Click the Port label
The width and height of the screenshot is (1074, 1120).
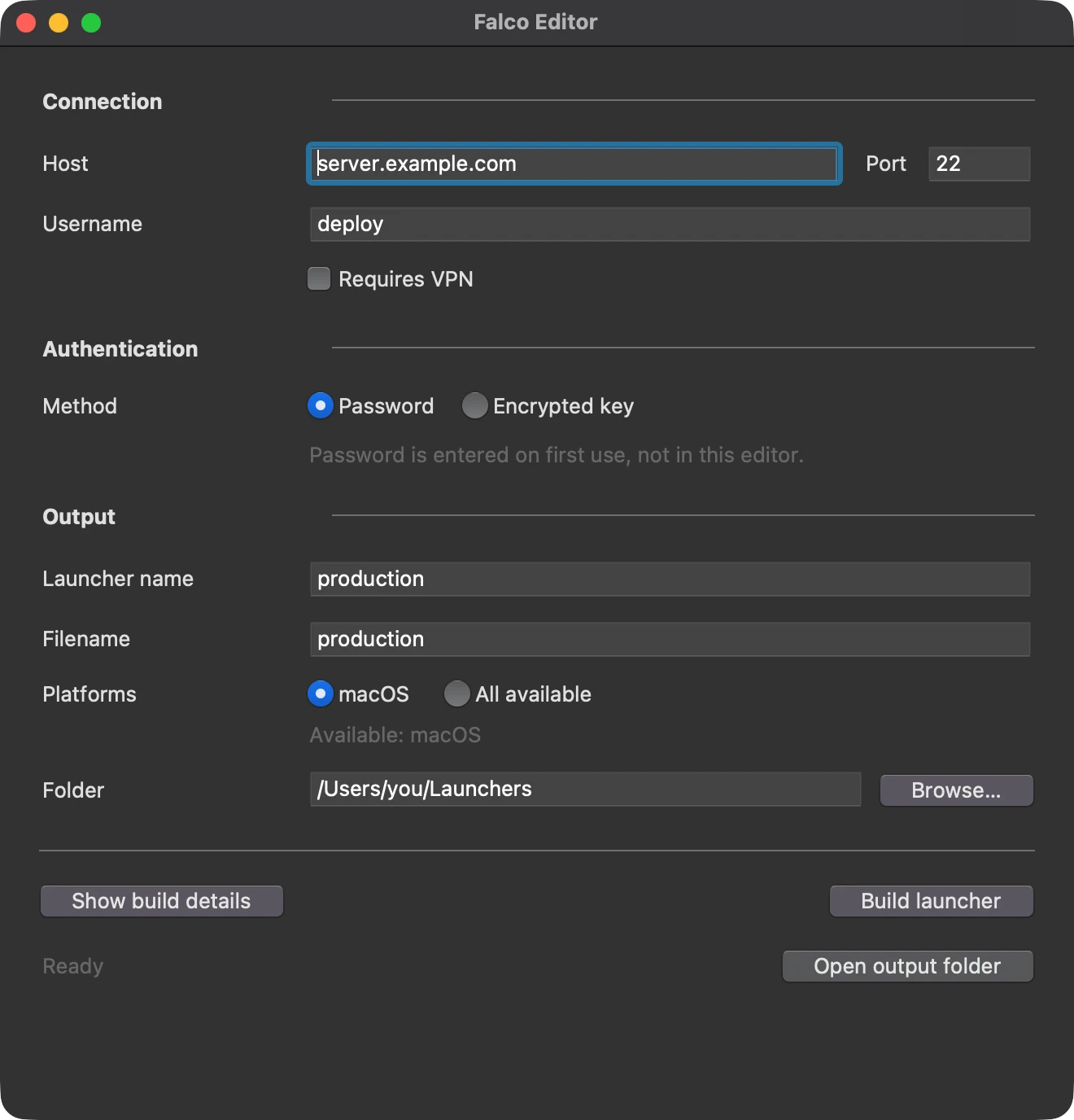point(886,164)
